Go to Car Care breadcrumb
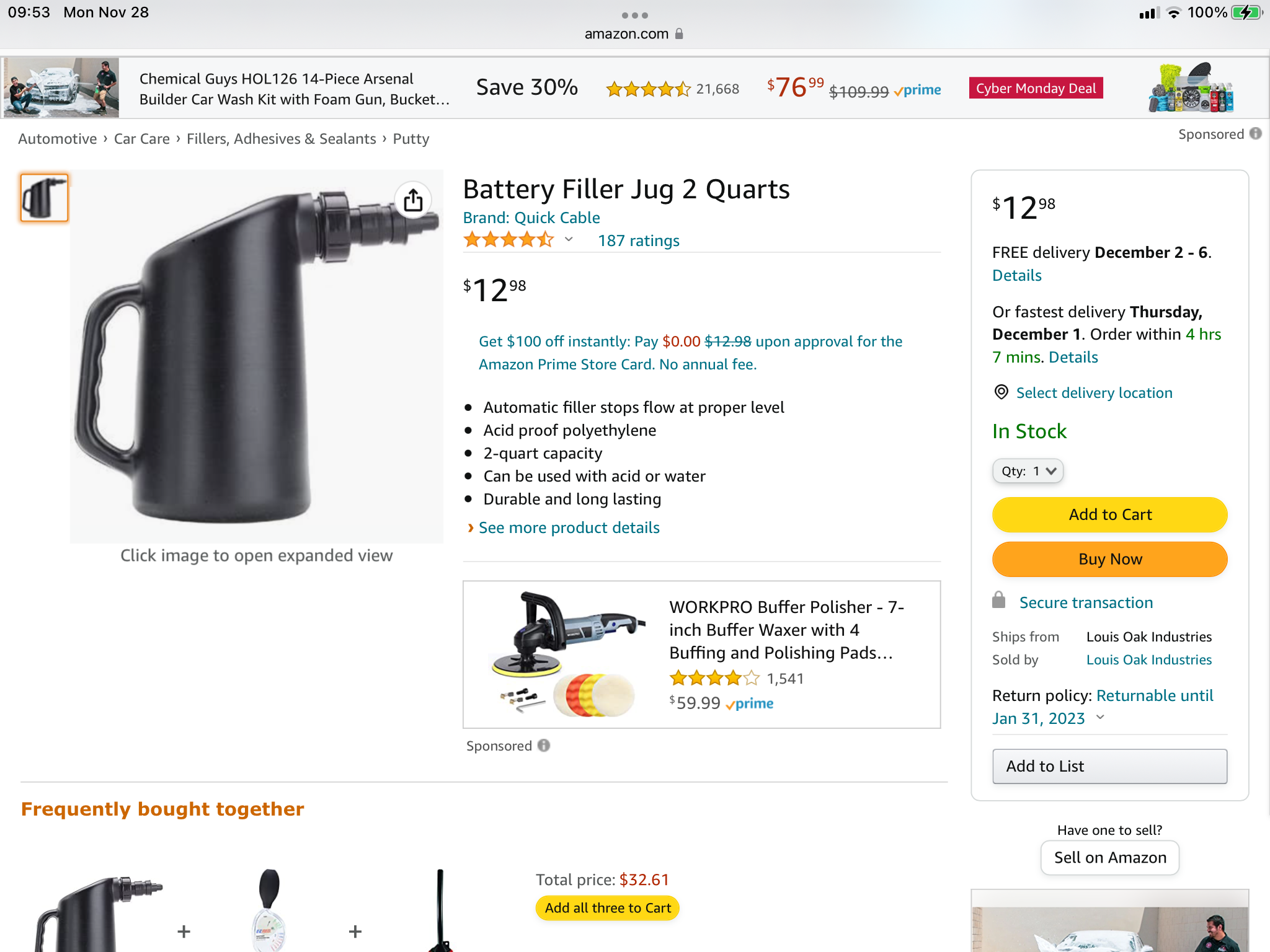The image size is (1270, 952). tap(141, 139)
